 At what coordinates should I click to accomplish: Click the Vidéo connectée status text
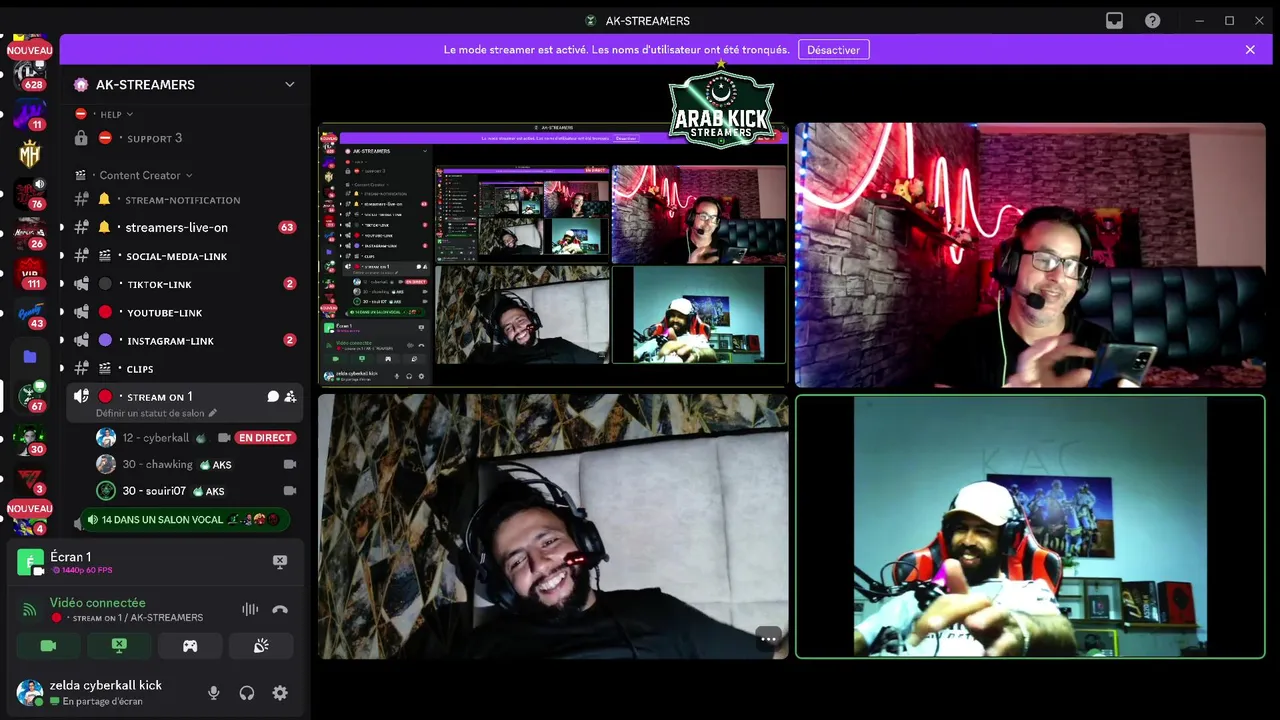pyautogui.click(x=98, y=603)
